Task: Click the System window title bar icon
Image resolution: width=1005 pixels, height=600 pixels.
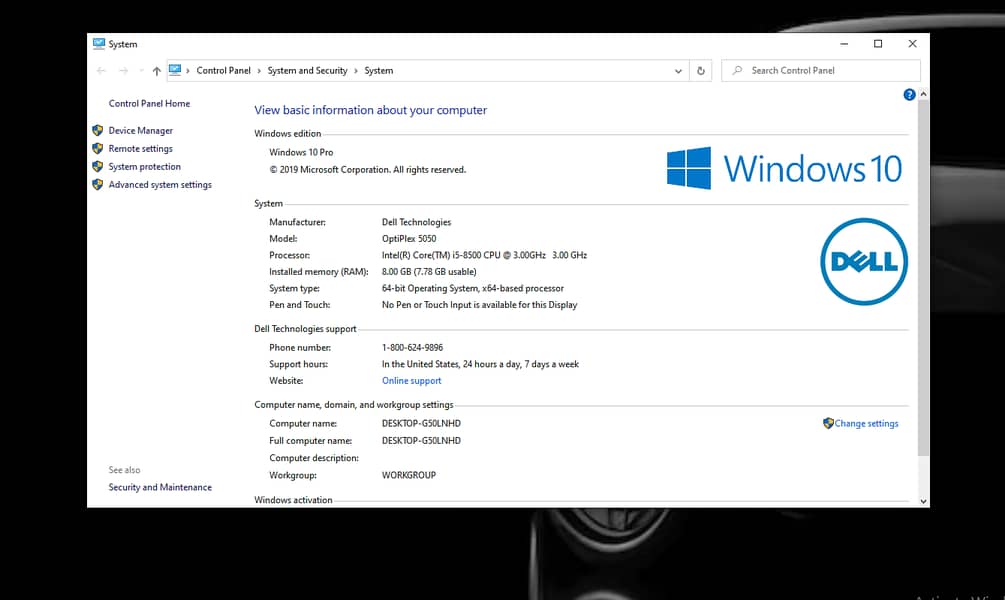Action: coord(98,44)
